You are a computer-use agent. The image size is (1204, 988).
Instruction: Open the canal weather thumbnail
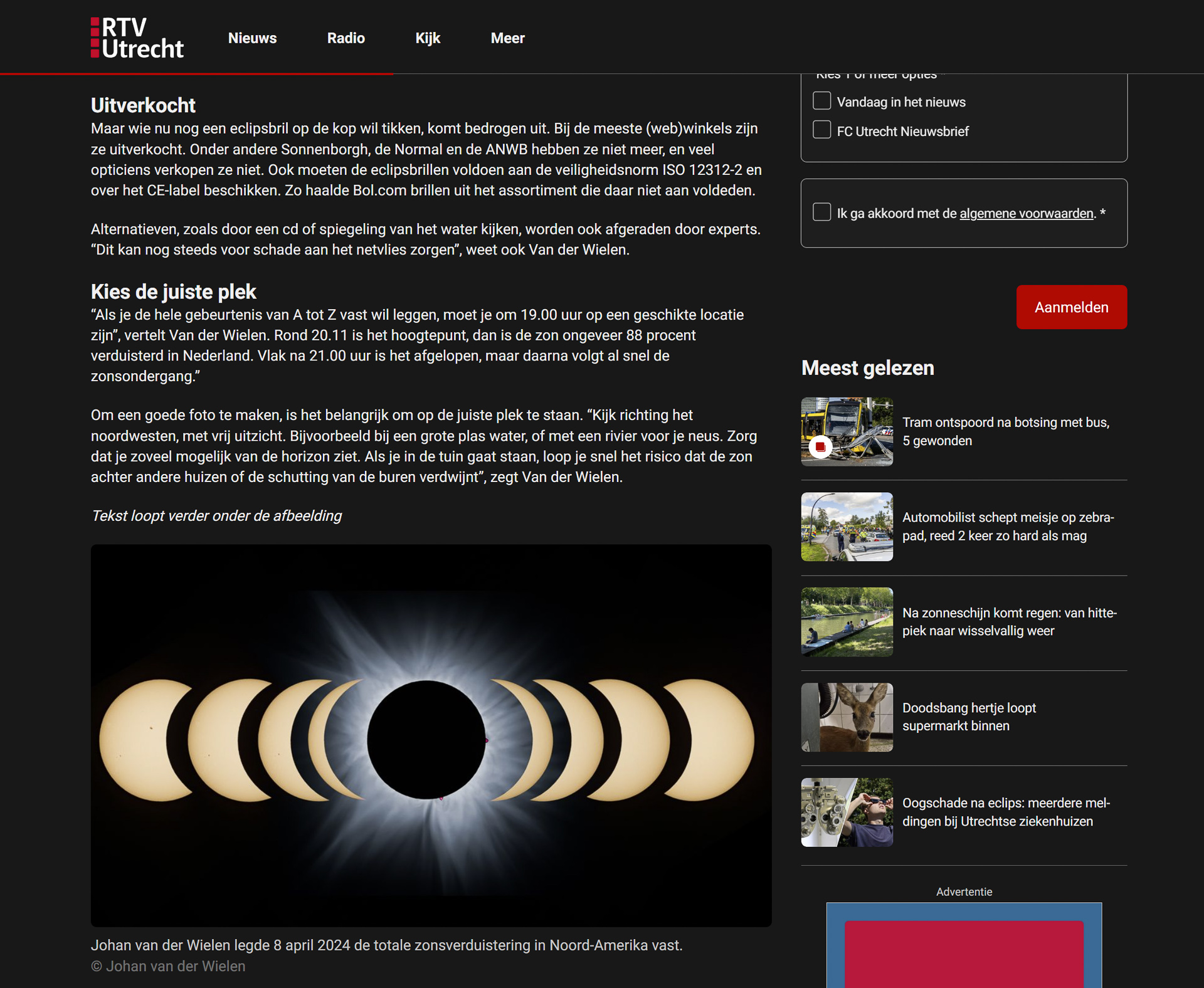click(x=847, y=622)
